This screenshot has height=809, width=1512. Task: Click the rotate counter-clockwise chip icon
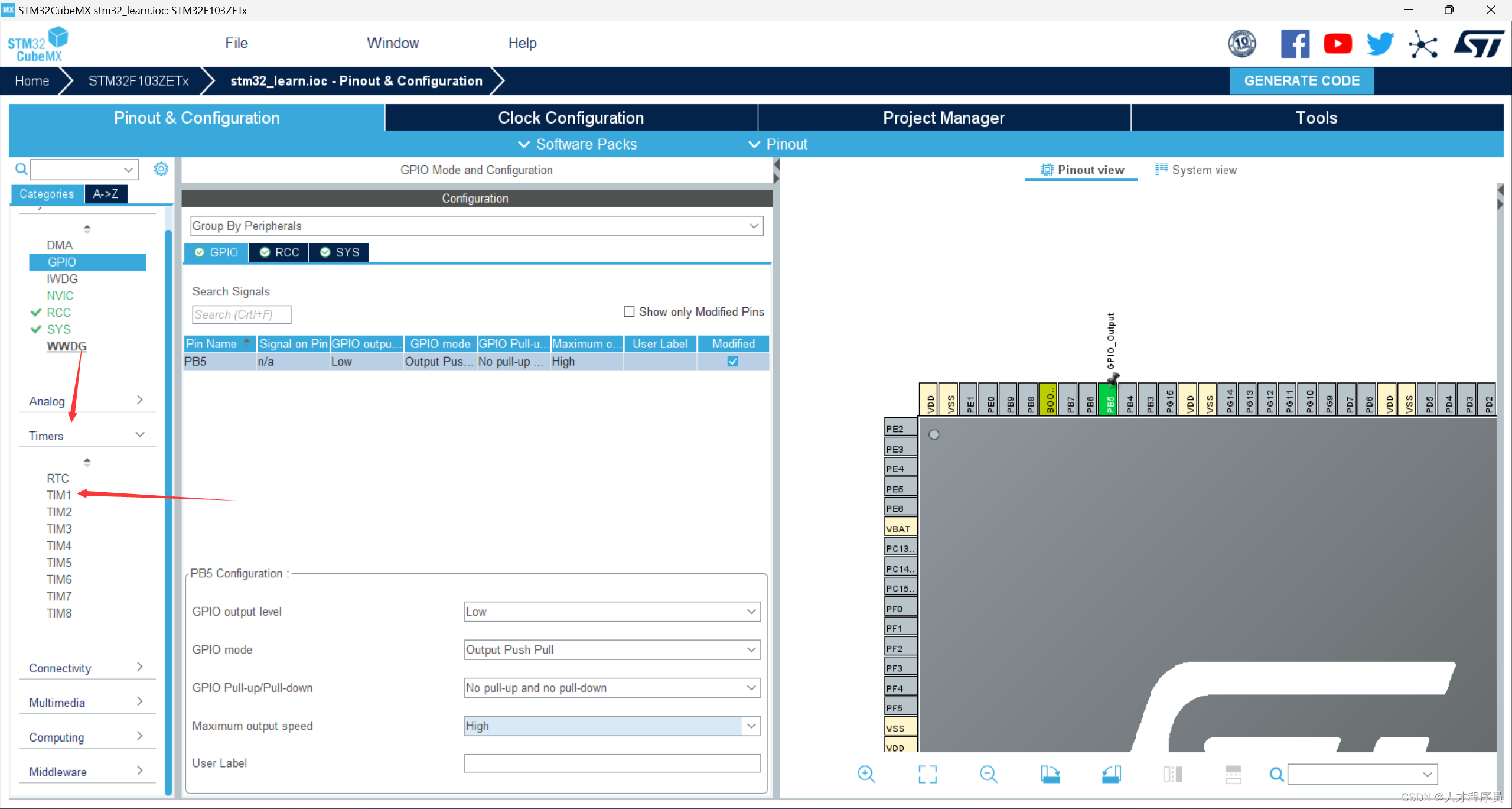[x=1111, y=774]
